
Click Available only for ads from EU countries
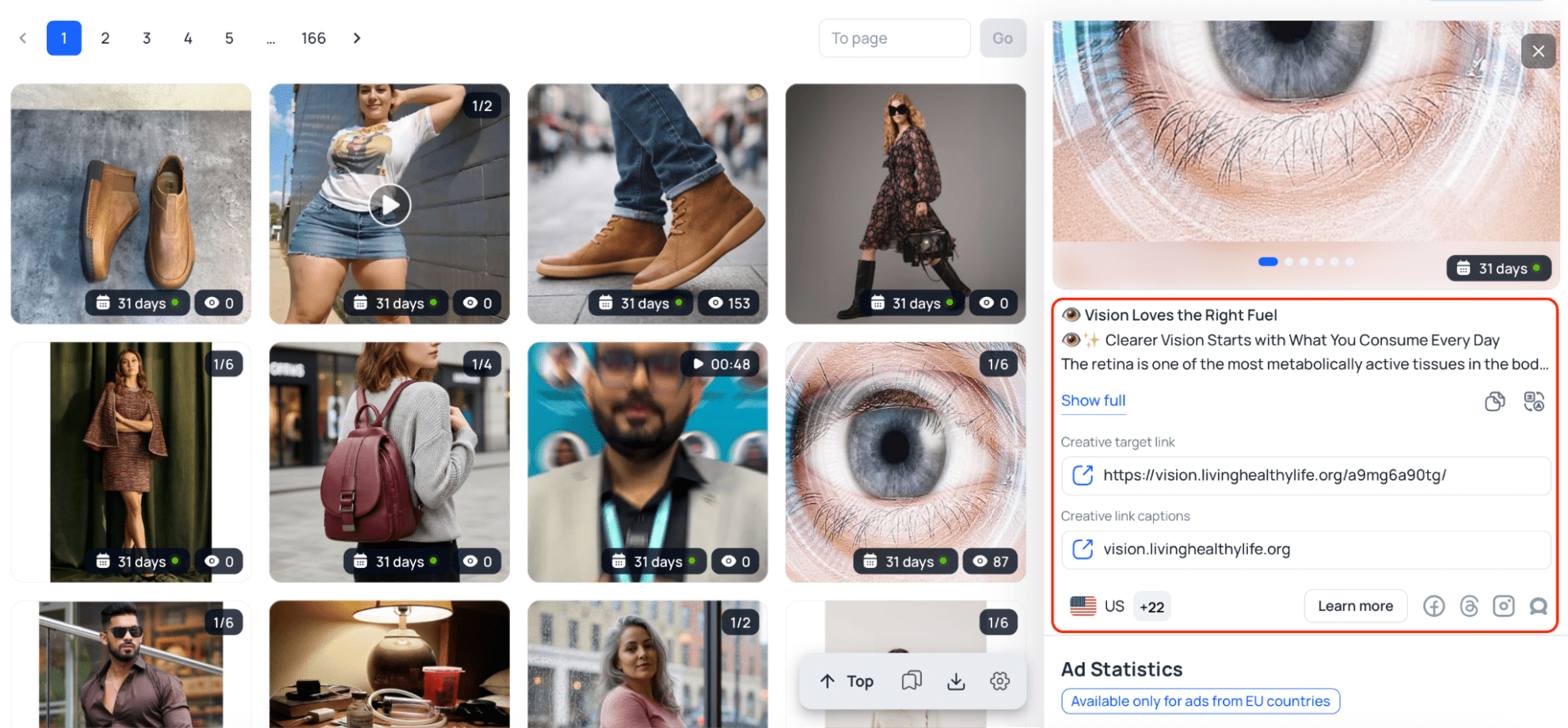(x=1200, y=701)
